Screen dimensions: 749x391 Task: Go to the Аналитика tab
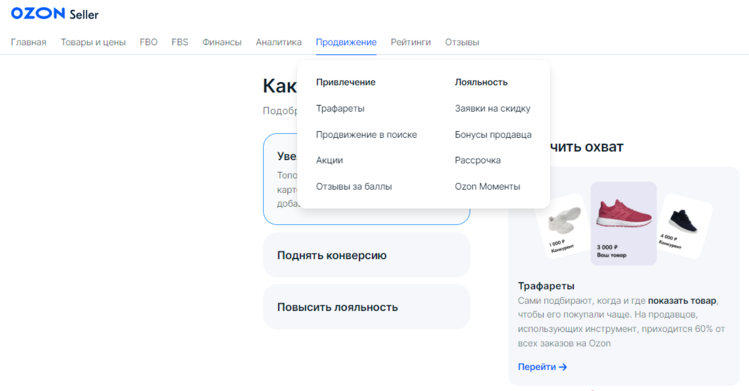pos(278,42)
